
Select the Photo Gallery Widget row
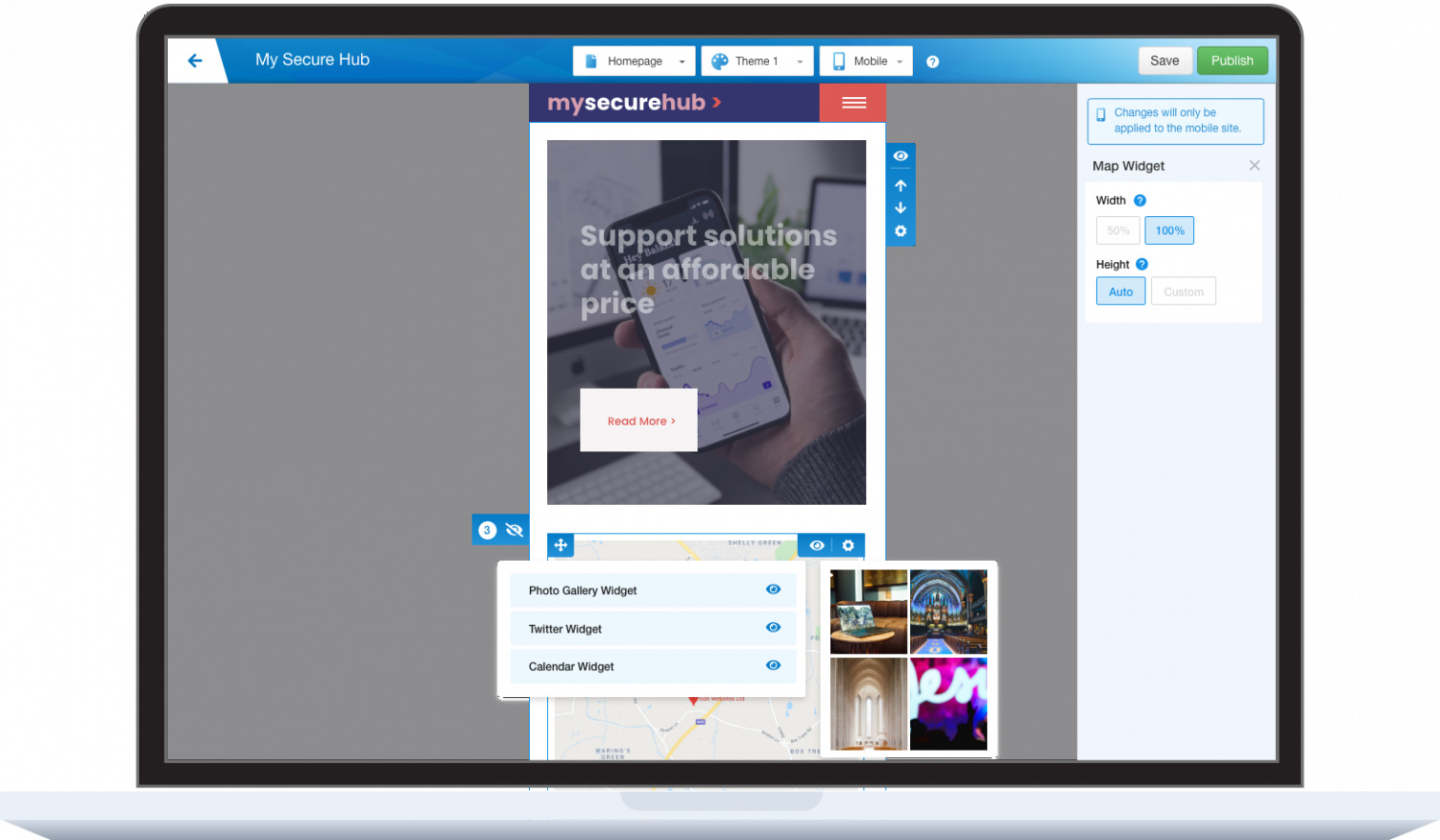(653, 590)
